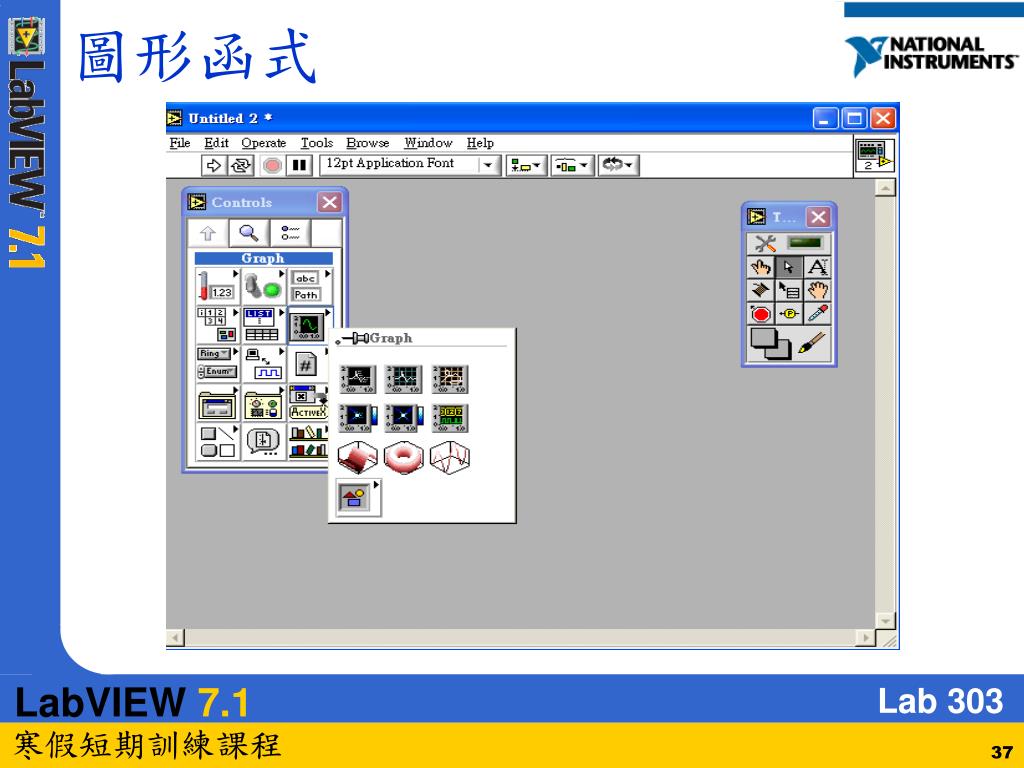
Task: Open the Edit menu
Action: [x=216, y=143]
